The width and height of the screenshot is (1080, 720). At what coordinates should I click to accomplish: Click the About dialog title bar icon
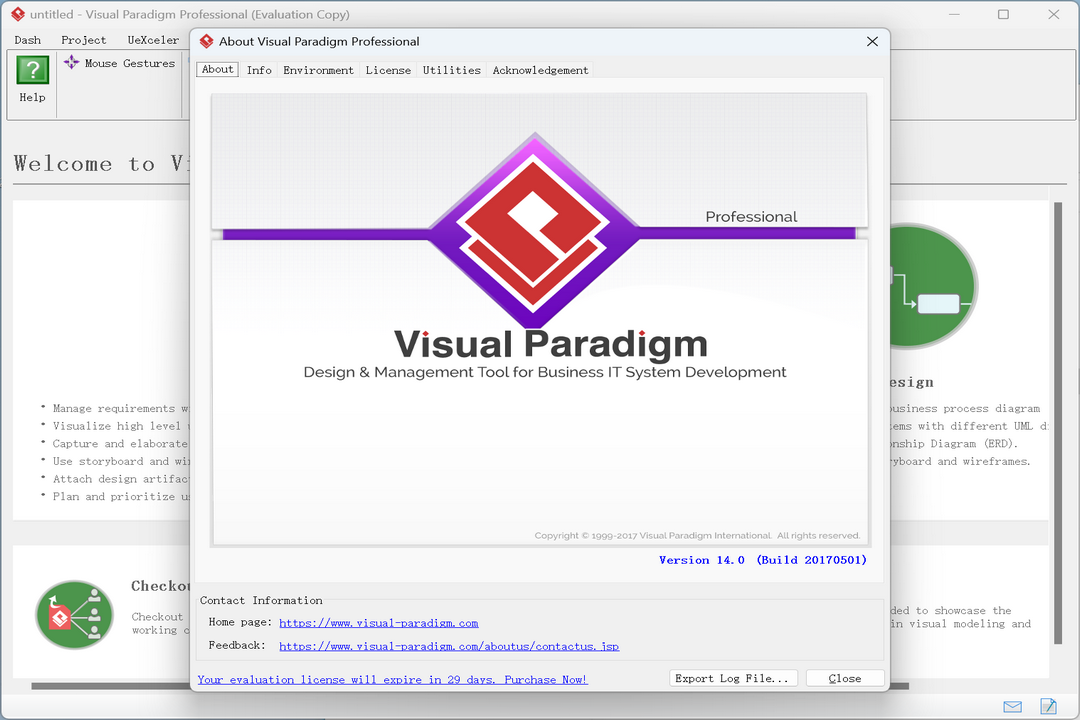tap(207, 41)
